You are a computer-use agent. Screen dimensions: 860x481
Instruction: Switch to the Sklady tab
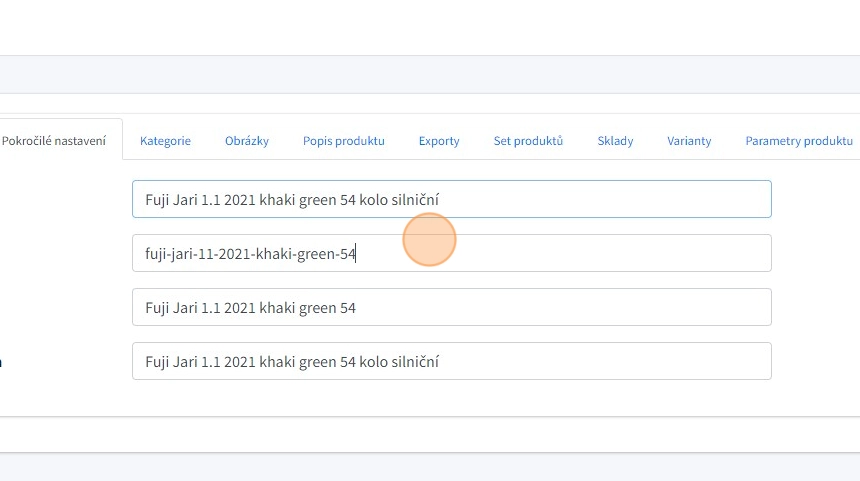[615, 141]
